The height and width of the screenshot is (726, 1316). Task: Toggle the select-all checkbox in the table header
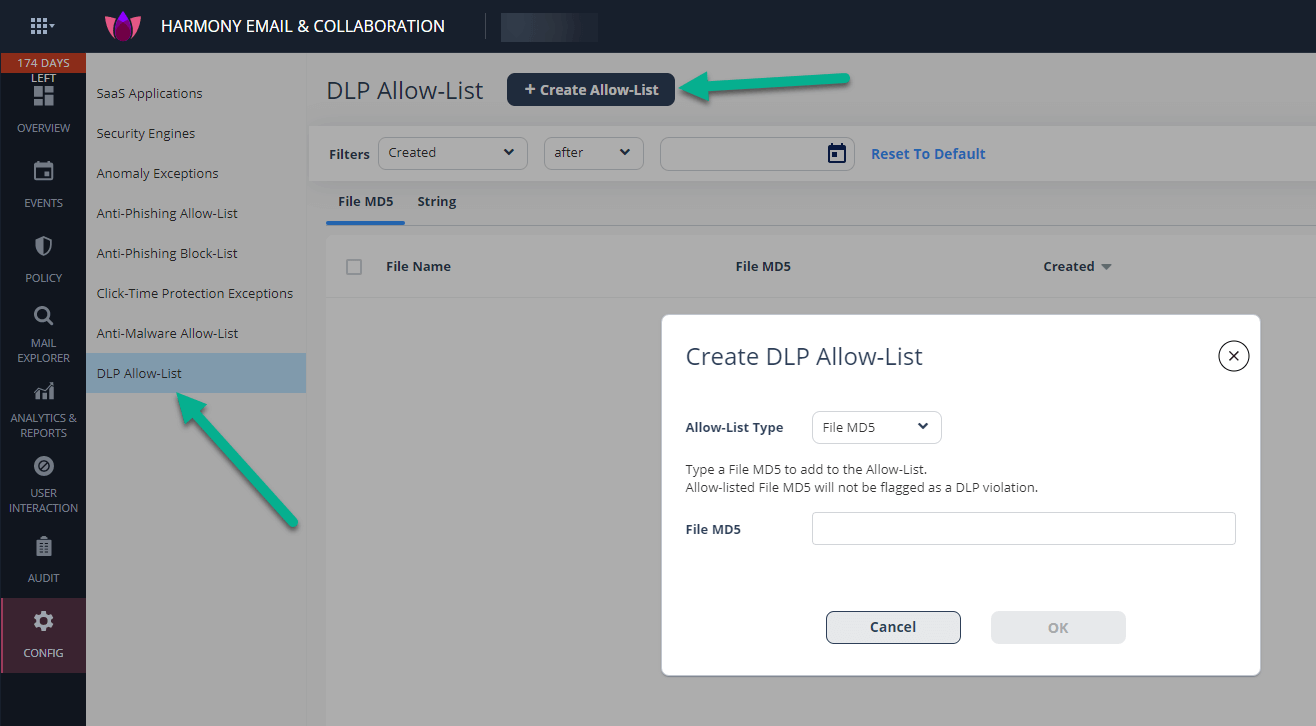pyautogui.click(x=354, y=266)
